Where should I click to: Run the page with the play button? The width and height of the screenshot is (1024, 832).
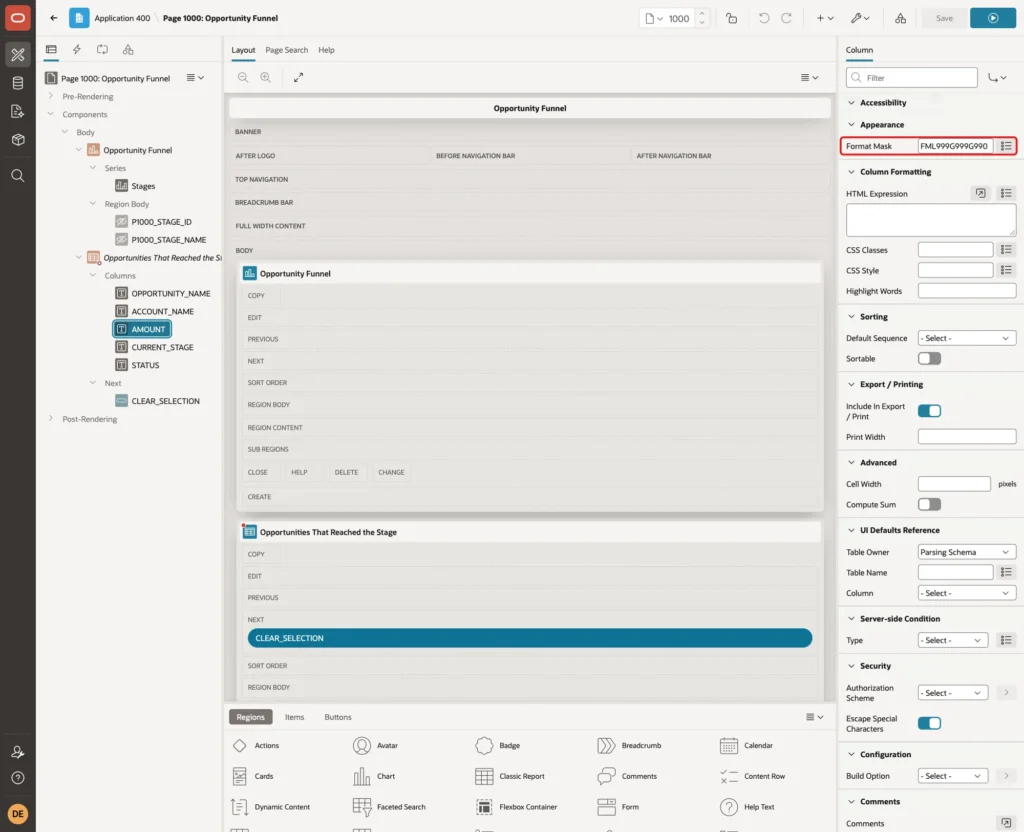pos(993,18)
